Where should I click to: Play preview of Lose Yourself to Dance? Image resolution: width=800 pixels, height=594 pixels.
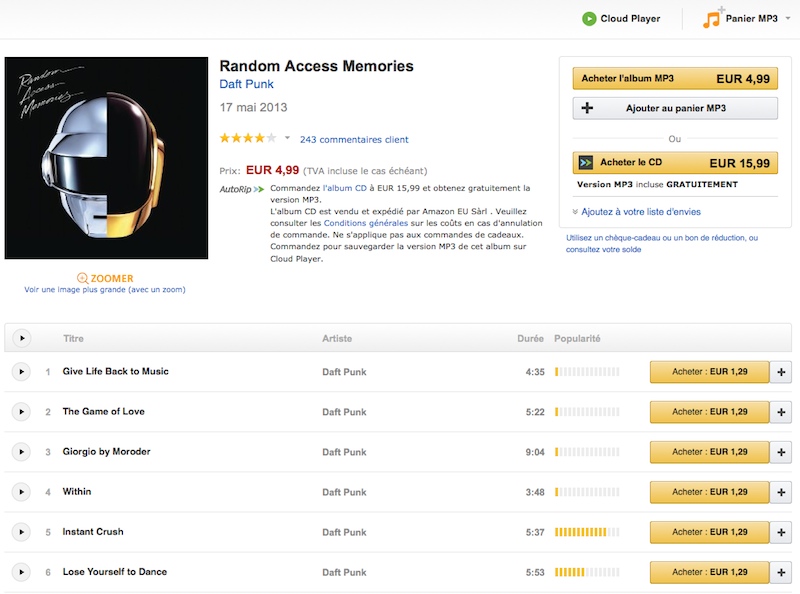pyautogui.click(x=21, y=572)
